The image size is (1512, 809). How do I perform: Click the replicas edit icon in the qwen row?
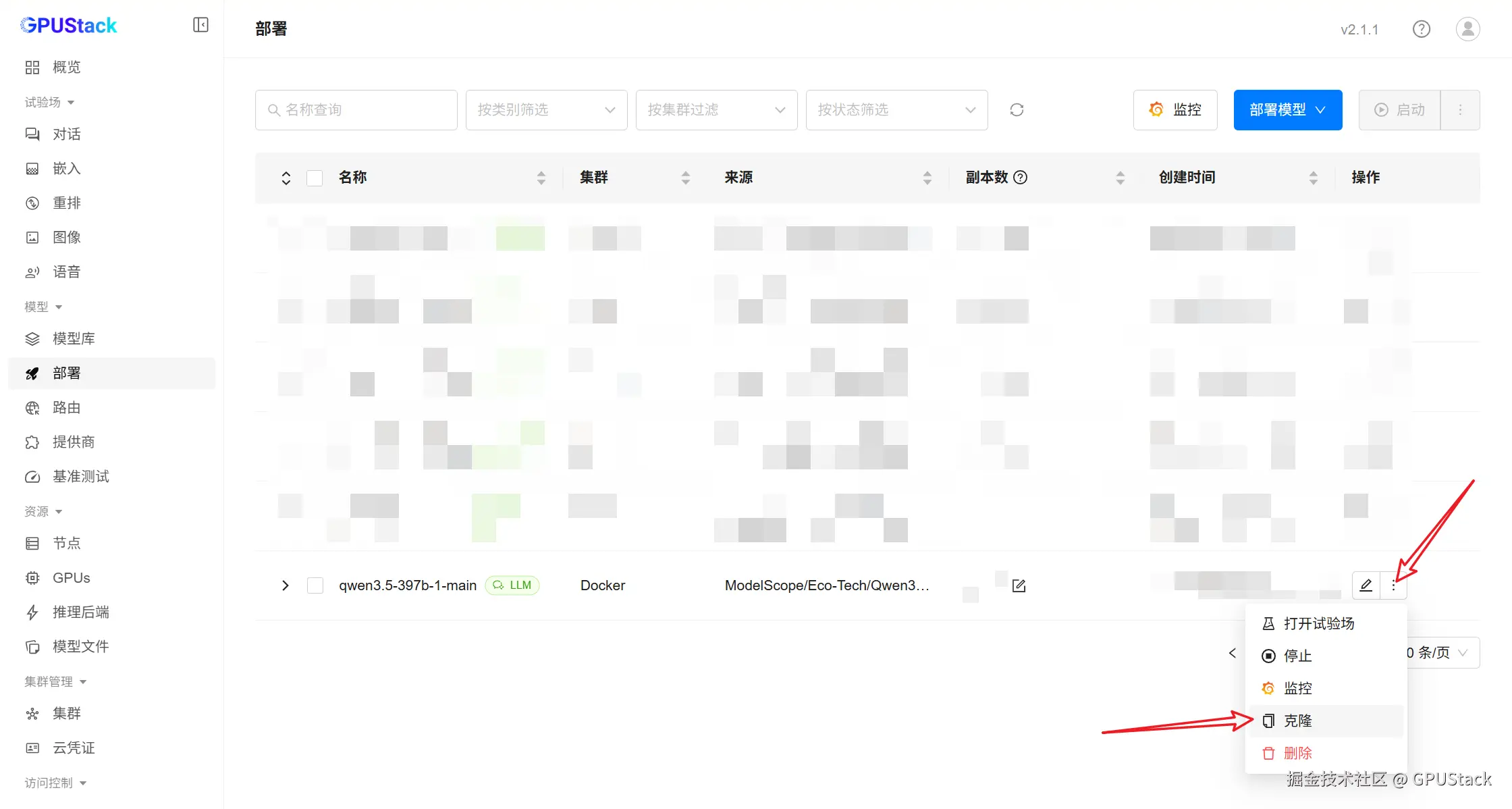[x=1019, y=585]
